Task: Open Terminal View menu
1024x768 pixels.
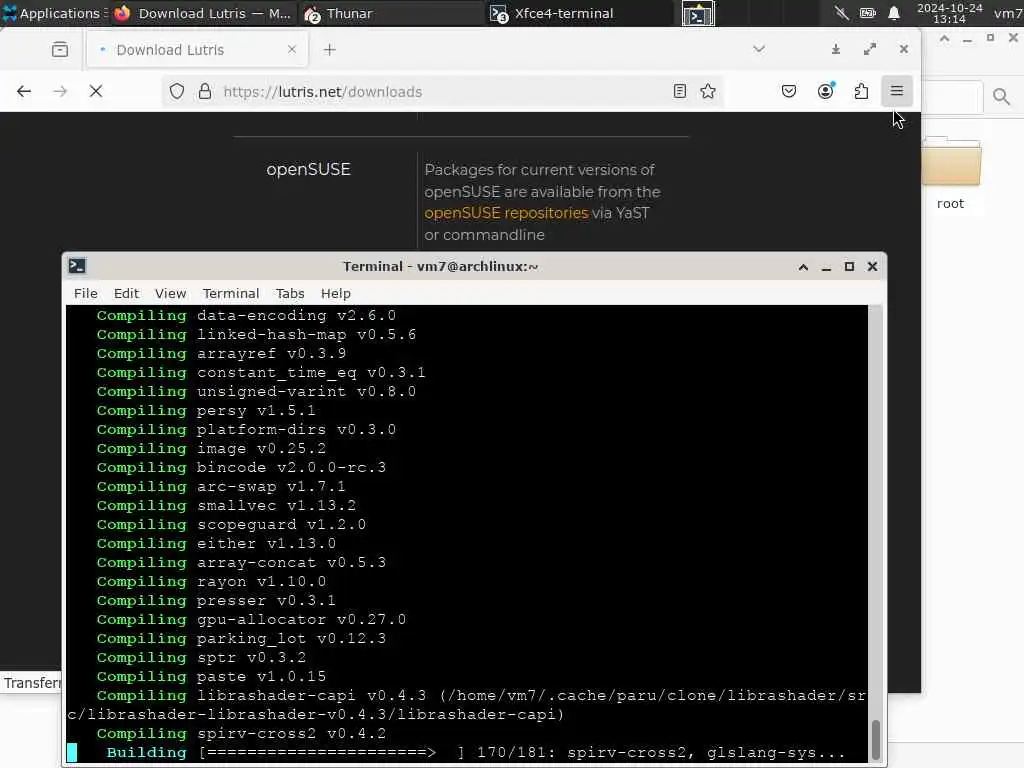Action: pos(170,293)
